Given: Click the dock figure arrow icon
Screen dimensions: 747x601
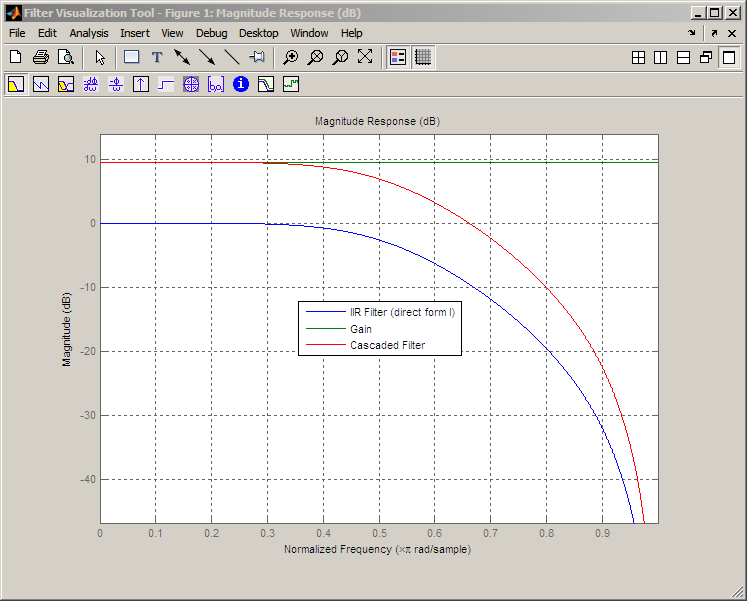Looking at the screenshot, I should tap(692, 33).
